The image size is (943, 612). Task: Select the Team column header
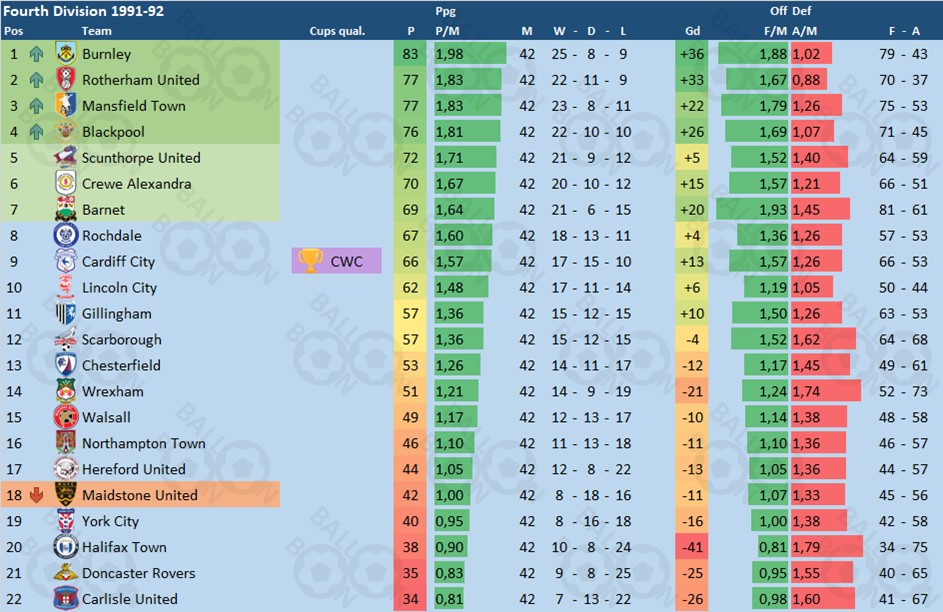[97, 31]
